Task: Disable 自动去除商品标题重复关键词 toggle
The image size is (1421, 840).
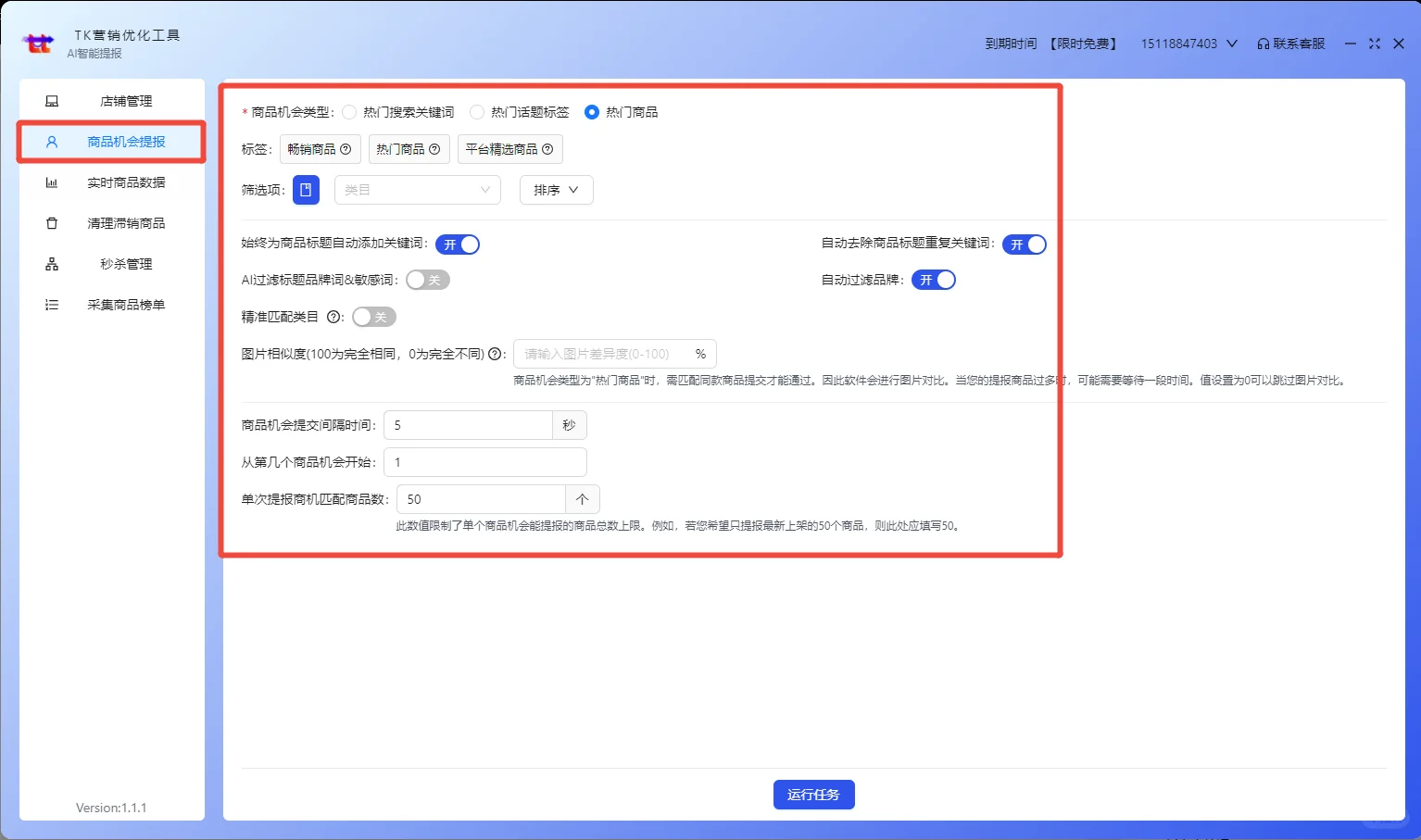Action: pyautogui.click(x=1024, y=244)
